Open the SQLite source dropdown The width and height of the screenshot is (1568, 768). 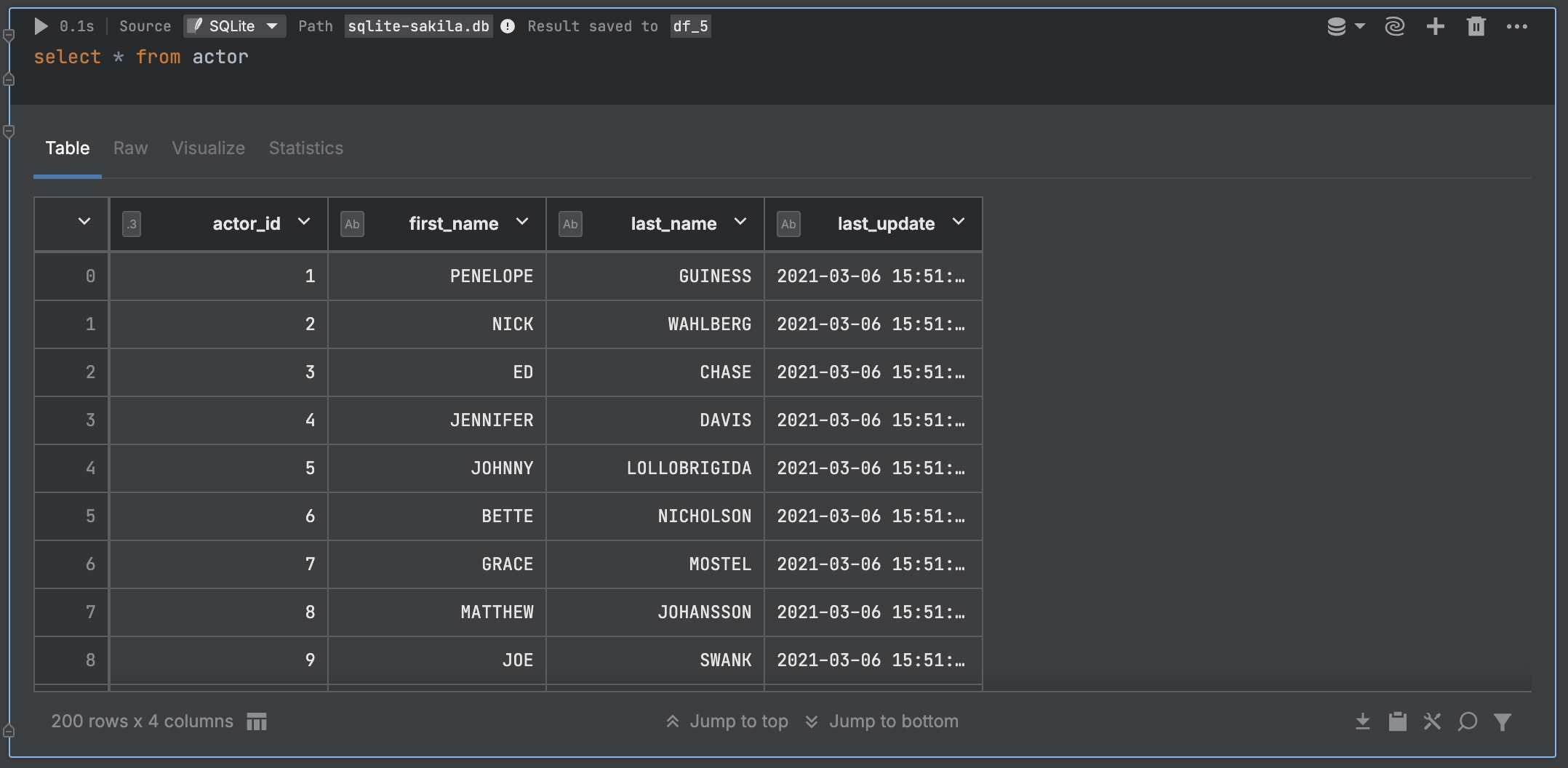[234, 25]
